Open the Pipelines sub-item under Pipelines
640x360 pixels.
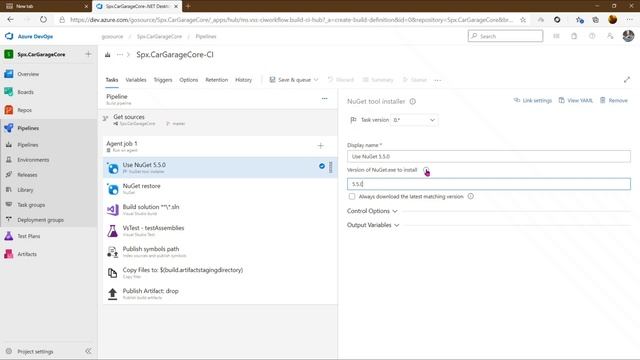pos(28,144)
